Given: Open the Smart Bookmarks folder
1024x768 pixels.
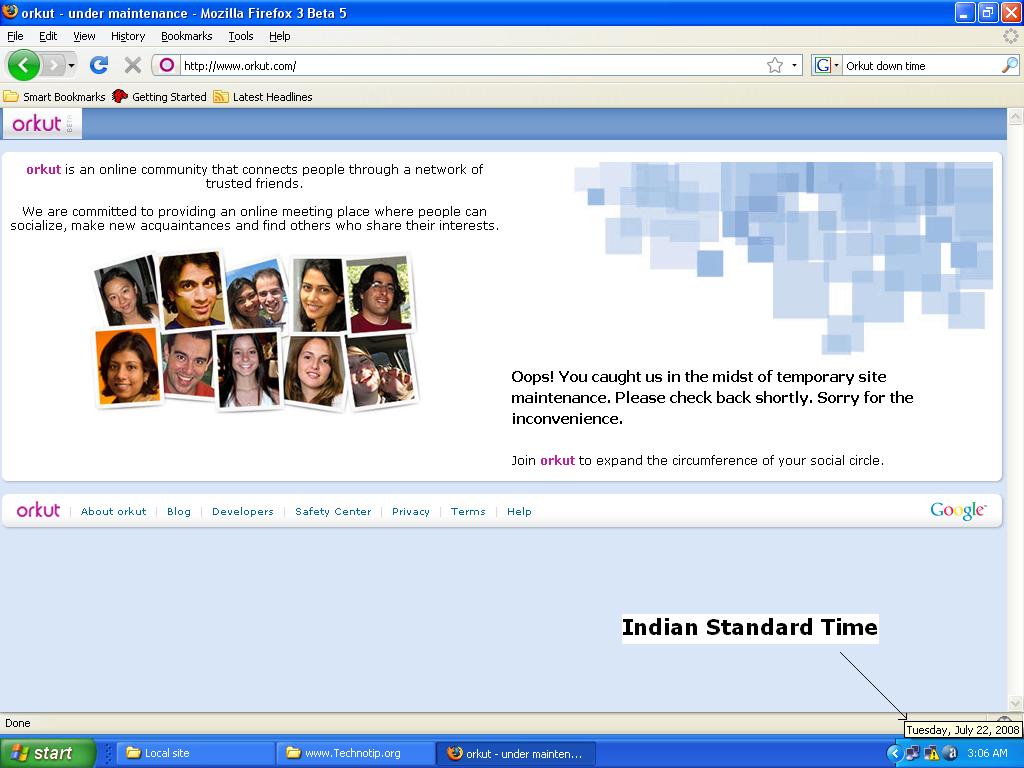Looking at the screenshot, I should coord(54,97).
